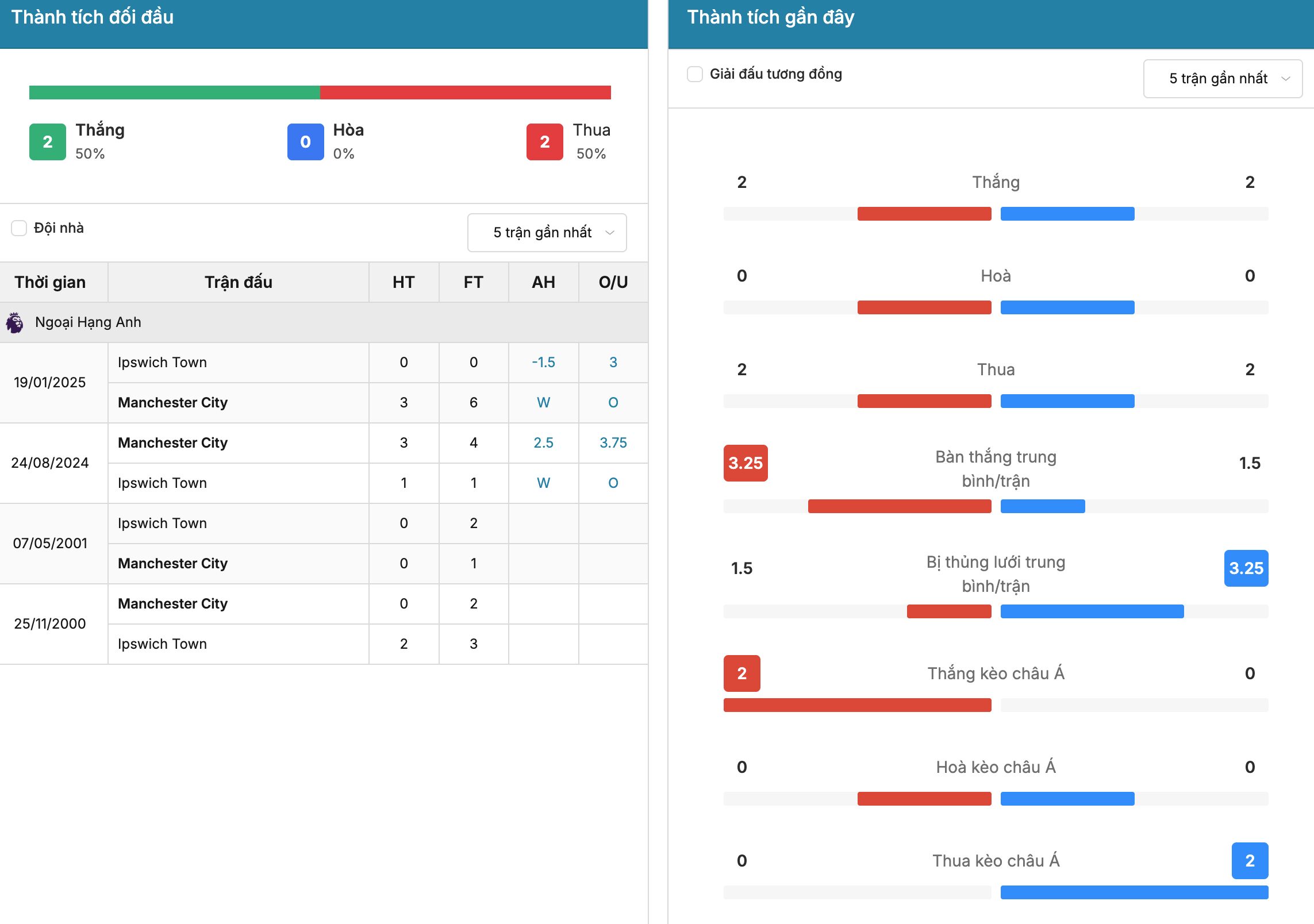The image size is (1314, 924).
Task: Click the Thành tích đối đầu header
Action: pos(93,17)
